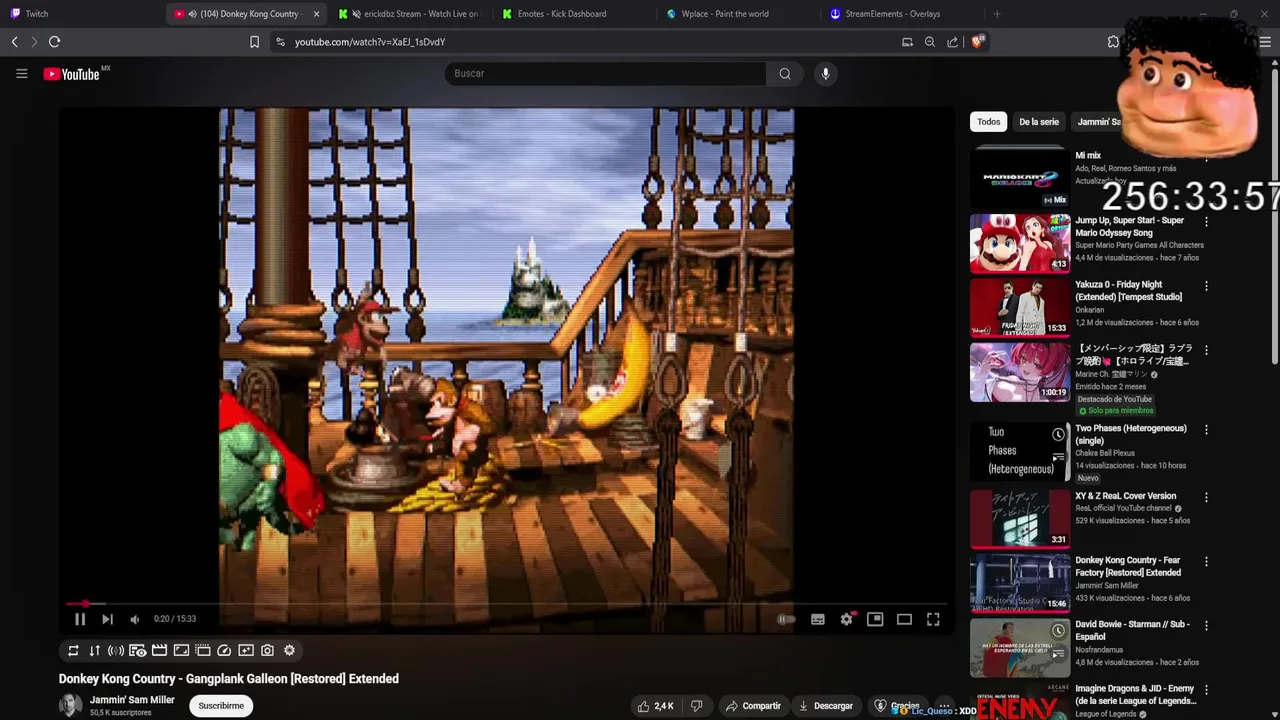The width and height of the screenshot is (1280, 720).
Task: Reload the current page
Action: [55, 42]
